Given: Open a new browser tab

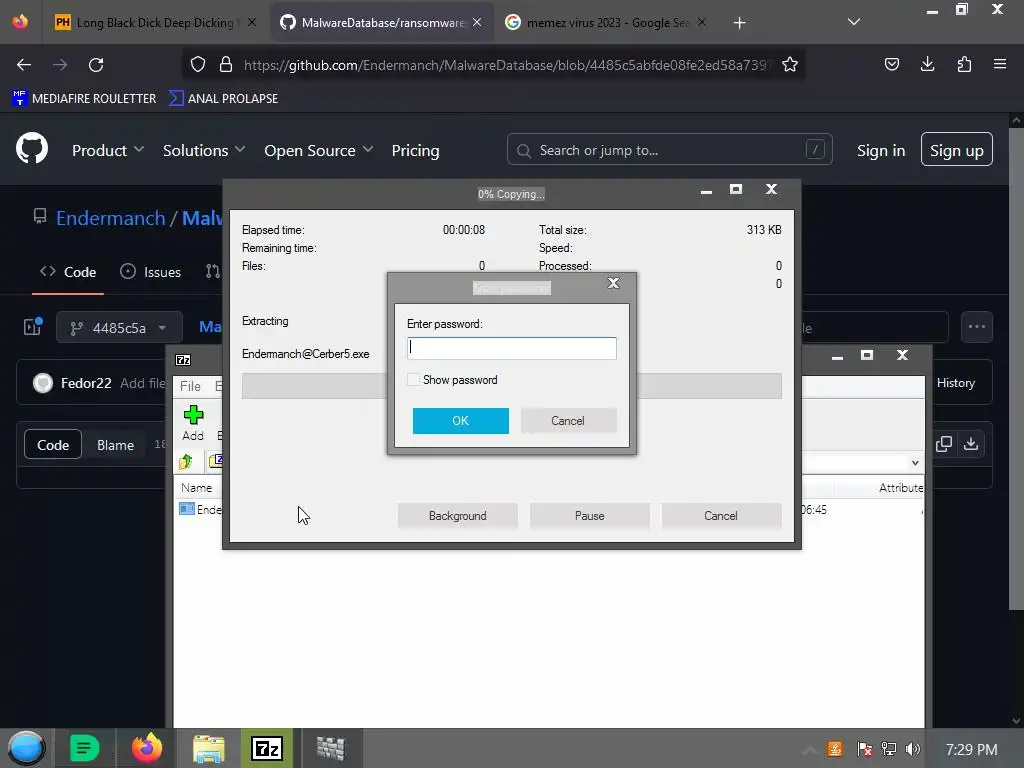Looking at the screenshot, I should [739, 23].
